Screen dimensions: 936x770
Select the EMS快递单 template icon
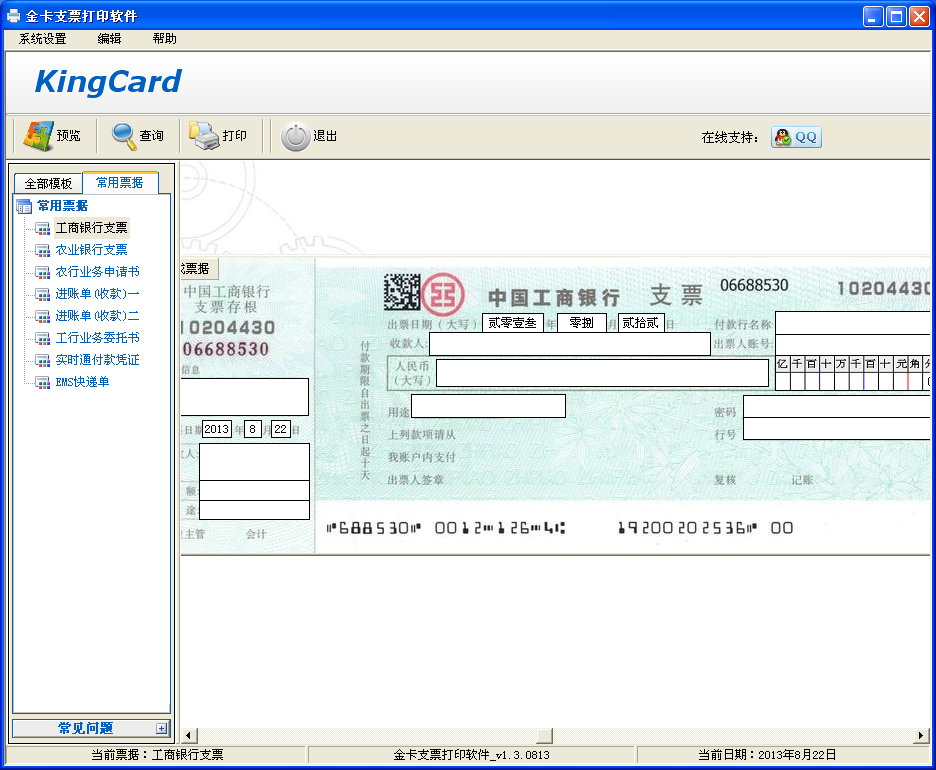(x=41, y=381)
